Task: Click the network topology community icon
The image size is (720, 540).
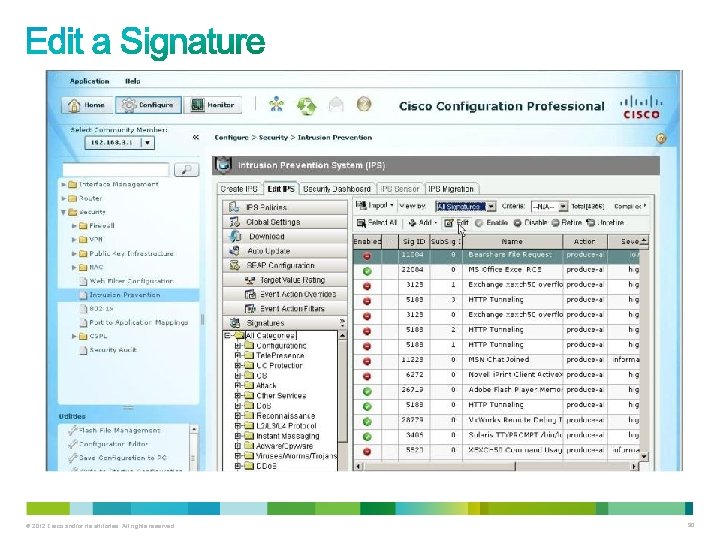Action: [276, 105]
